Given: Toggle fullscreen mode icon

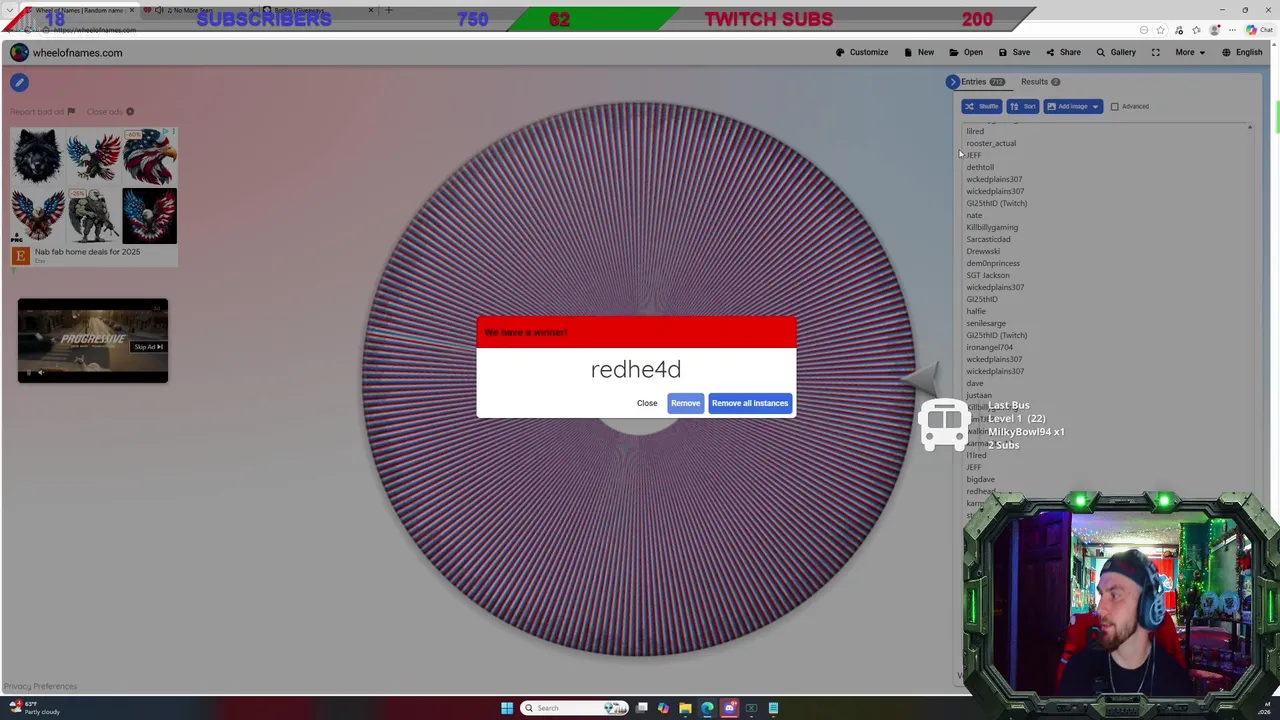Looking at the screenshot, I should point(1155,53).
